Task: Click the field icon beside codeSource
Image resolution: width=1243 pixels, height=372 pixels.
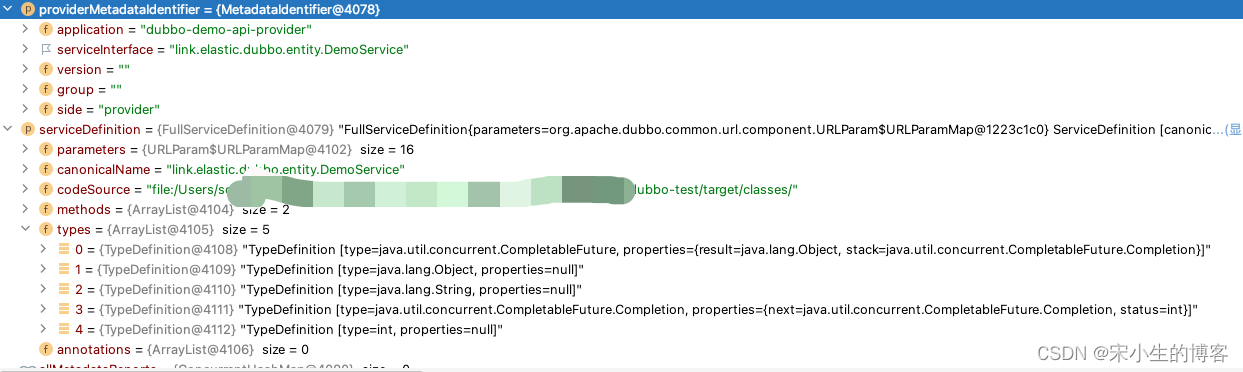Action: click(x=45, y=189)
